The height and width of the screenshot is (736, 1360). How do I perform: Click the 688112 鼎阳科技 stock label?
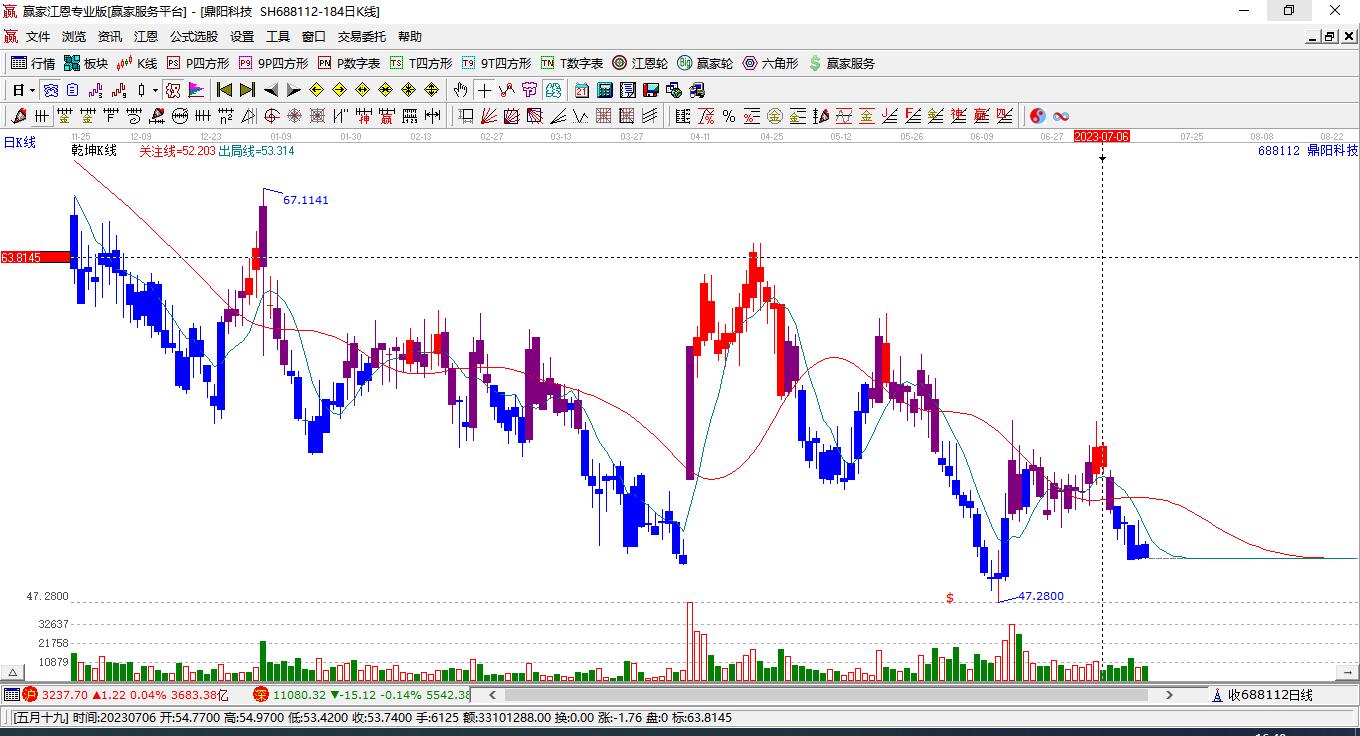click(x=1308, y=151)
